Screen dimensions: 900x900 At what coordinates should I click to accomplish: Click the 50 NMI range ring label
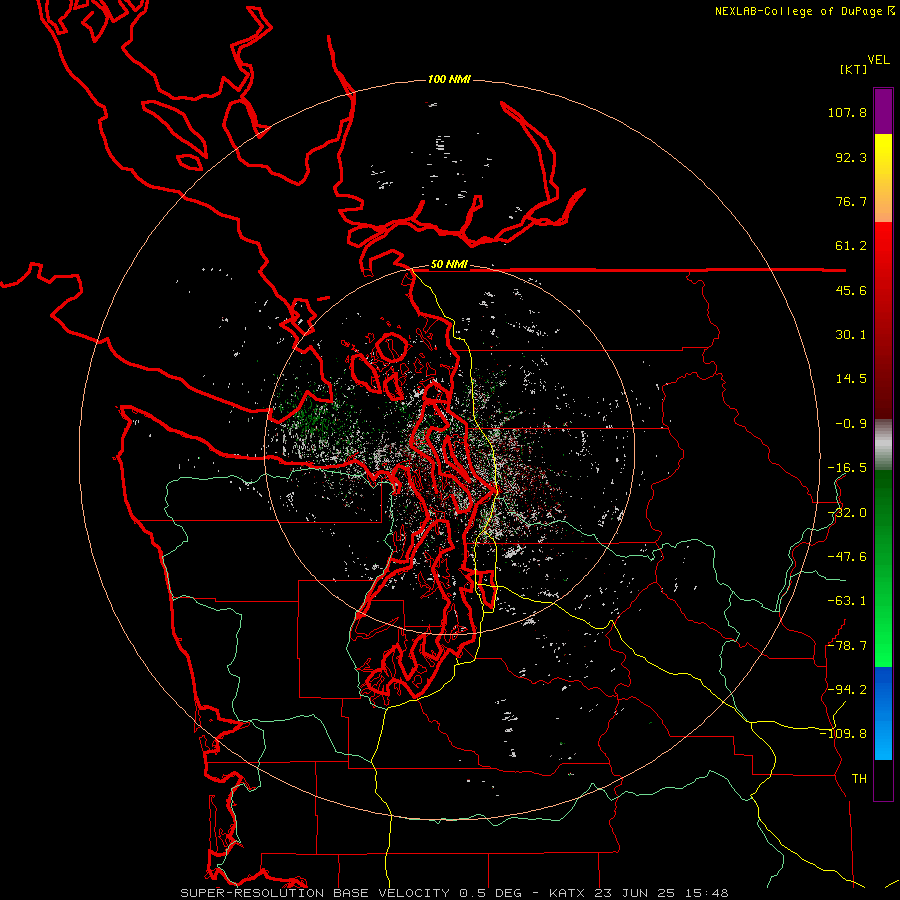[449, 265]
